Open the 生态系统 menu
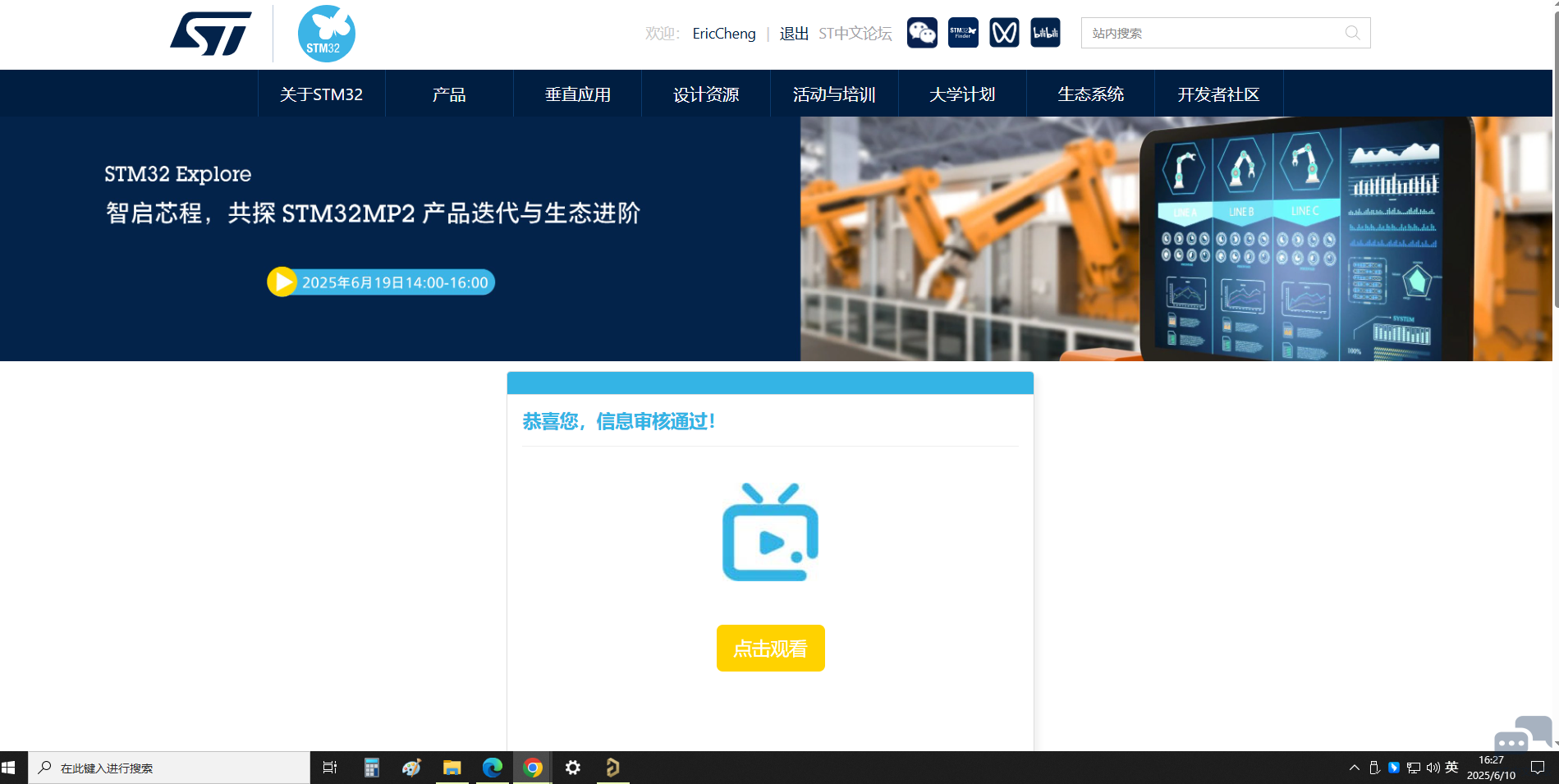The width and height of the screenshot is (1559, 784). 1090,94
